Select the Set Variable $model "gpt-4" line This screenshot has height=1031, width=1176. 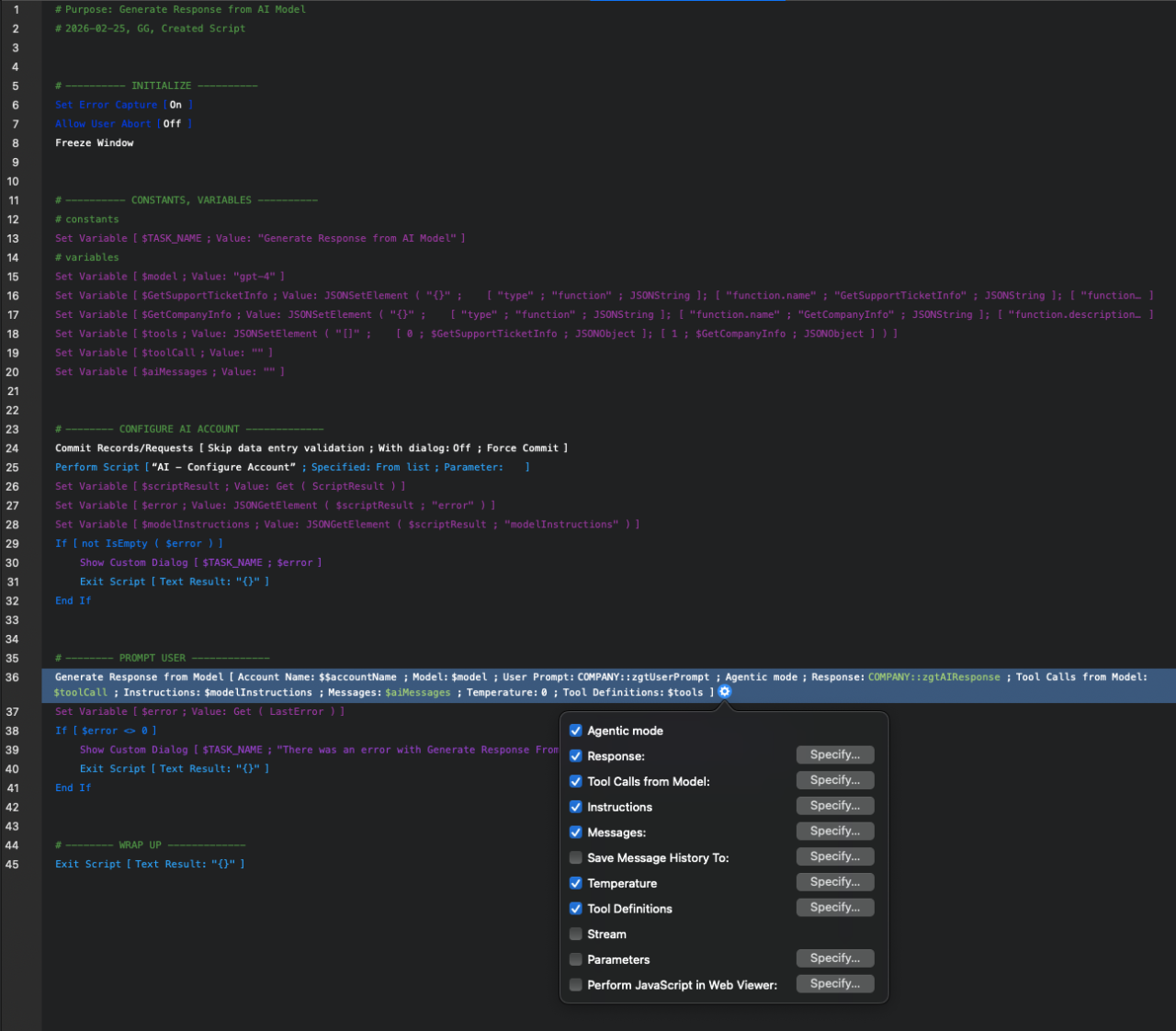(170, 277)
